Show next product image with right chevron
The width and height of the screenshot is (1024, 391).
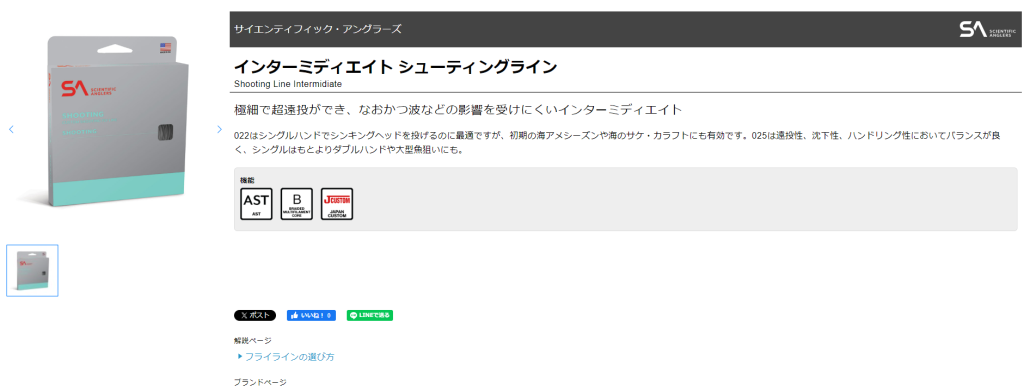point(219,129)
